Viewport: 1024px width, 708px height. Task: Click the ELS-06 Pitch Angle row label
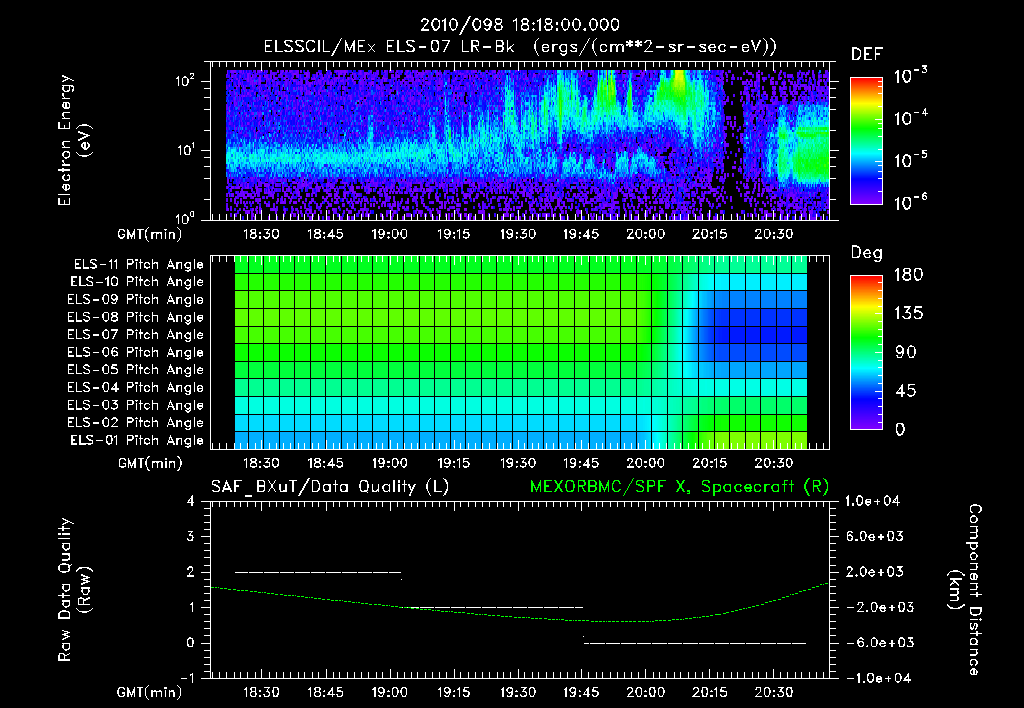pos(135,352)
